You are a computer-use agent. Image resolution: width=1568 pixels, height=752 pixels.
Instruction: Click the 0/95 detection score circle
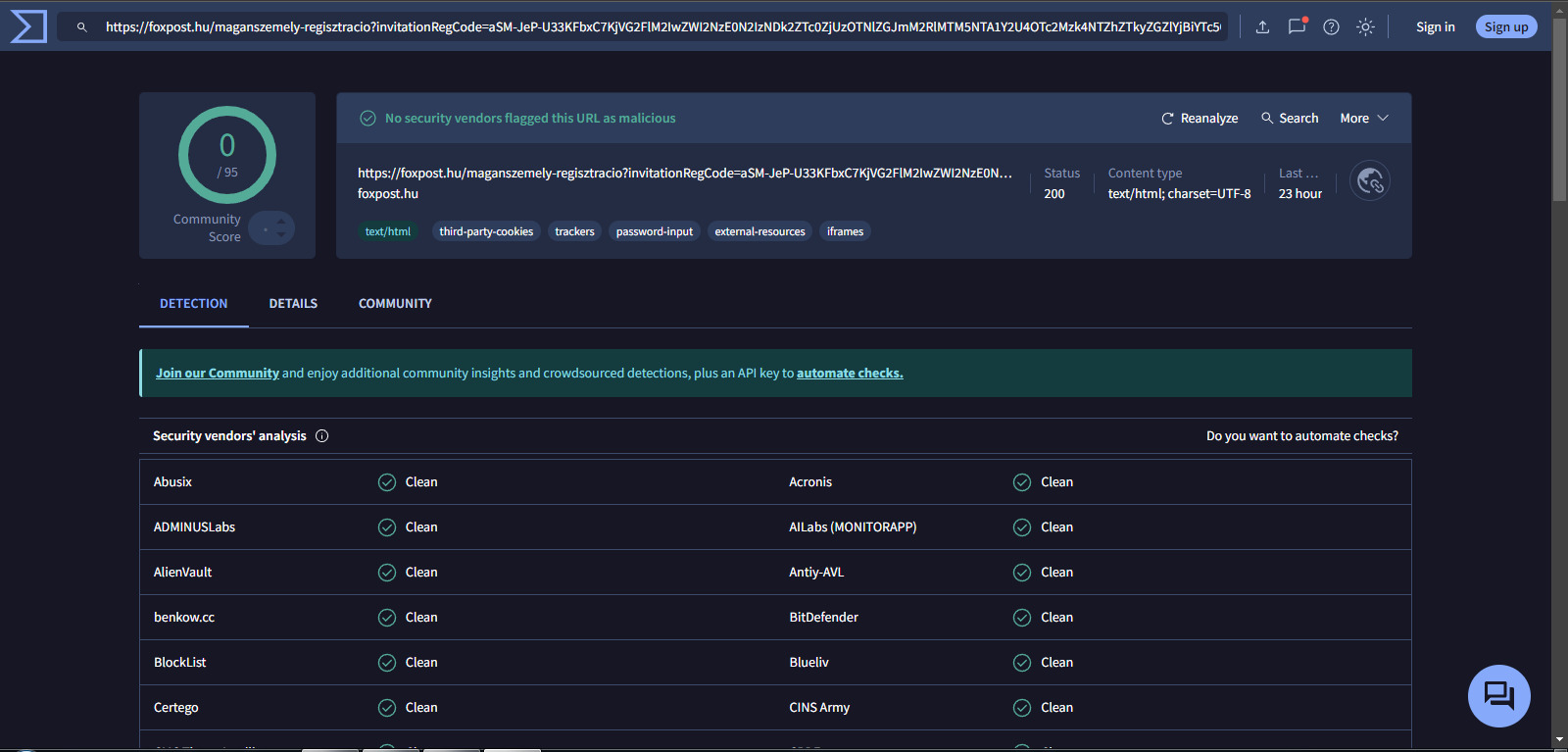click(227, 155)
